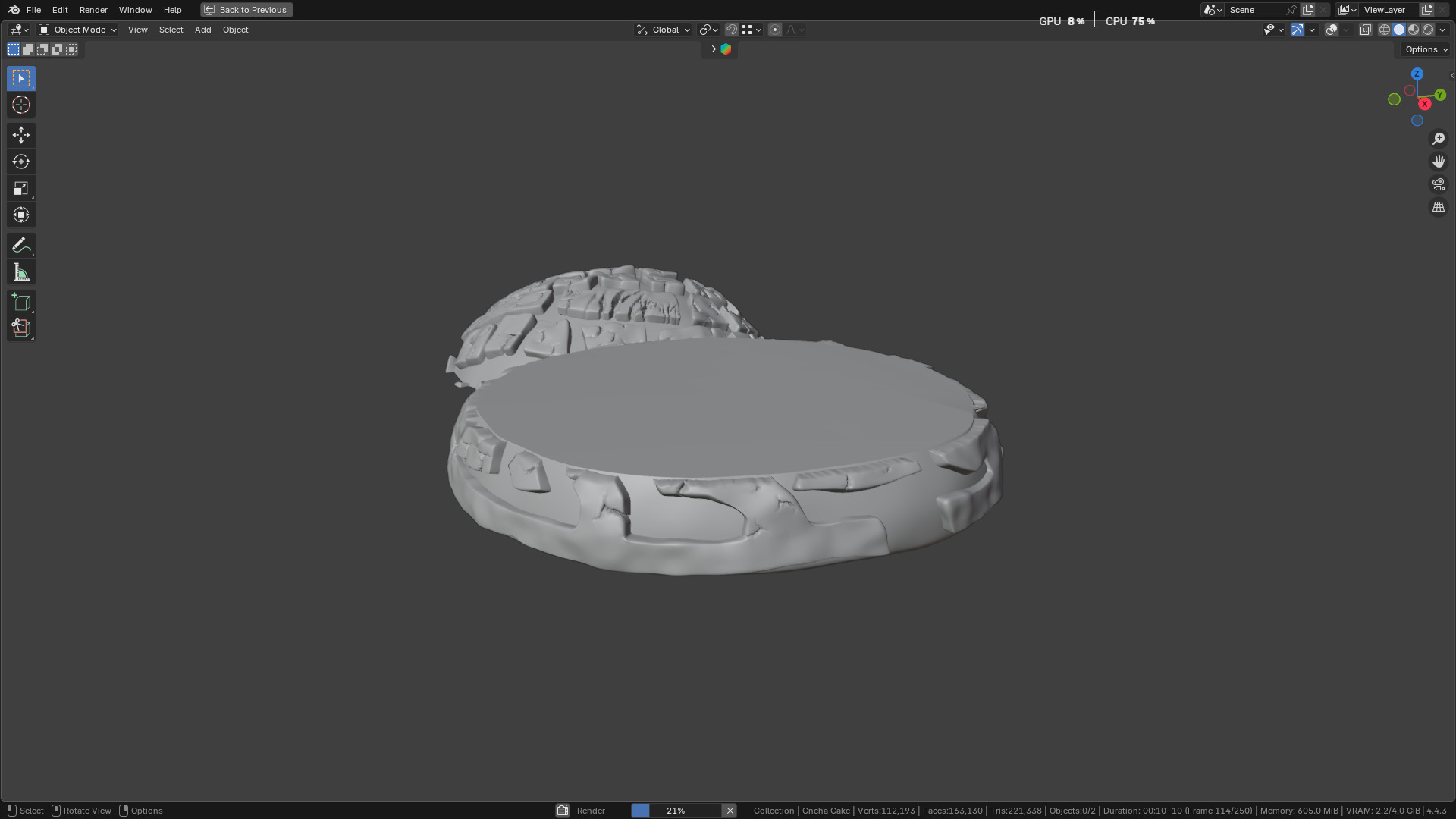Toggle the camera view icon

point(1439,184)
